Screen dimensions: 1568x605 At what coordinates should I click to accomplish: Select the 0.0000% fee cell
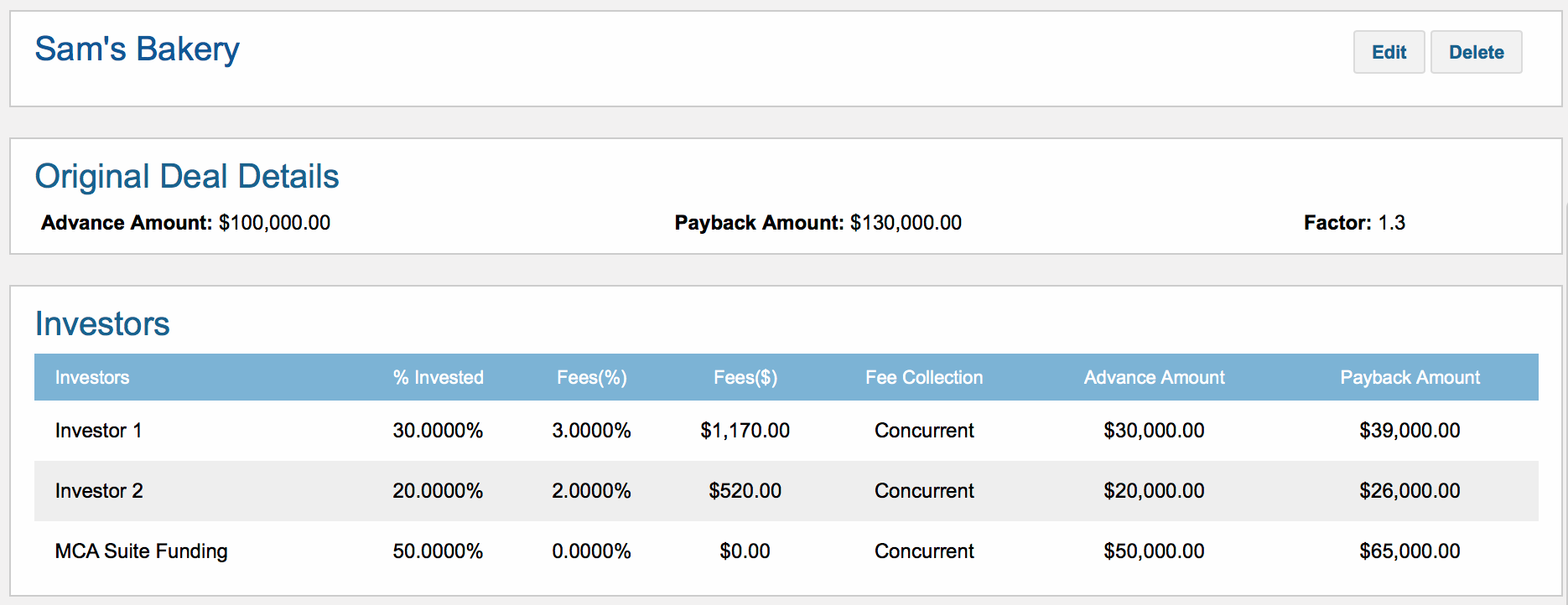point(591,551)
